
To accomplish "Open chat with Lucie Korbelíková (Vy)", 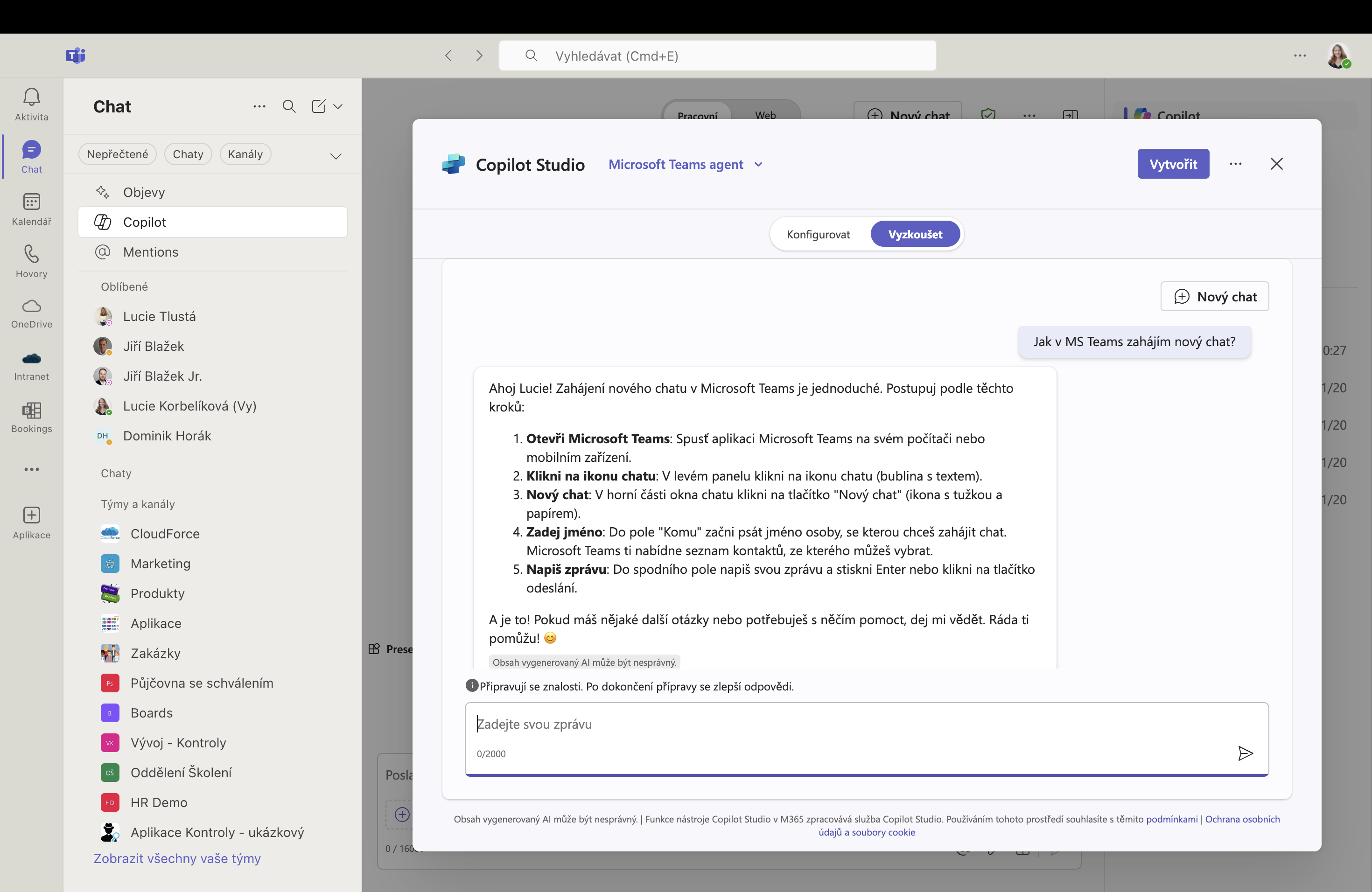I will coord(213,406).
